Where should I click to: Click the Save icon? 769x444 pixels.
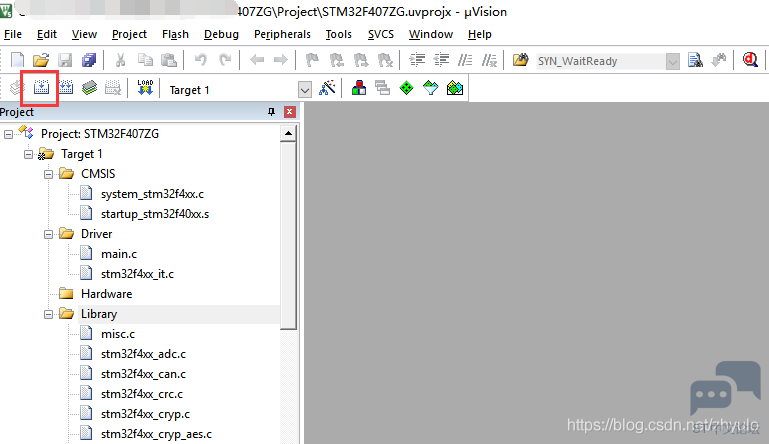65,60
